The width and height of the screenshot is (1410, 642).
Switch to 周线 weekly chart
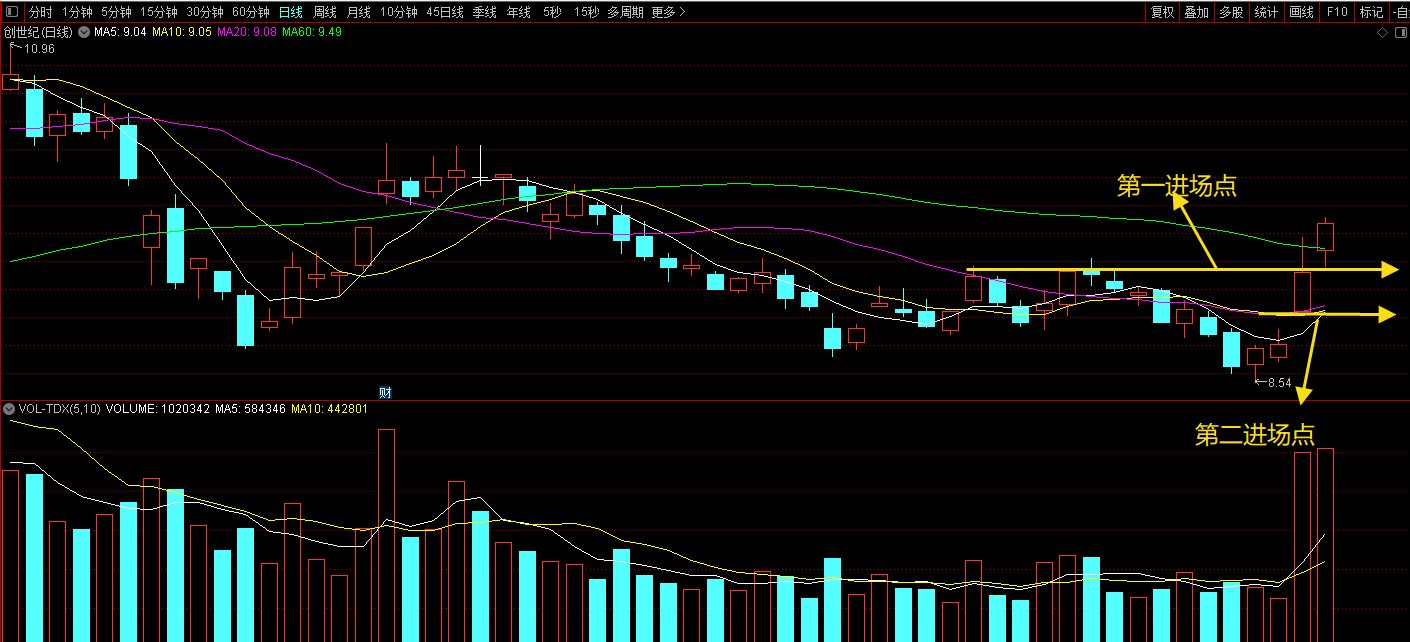[325, 12]
